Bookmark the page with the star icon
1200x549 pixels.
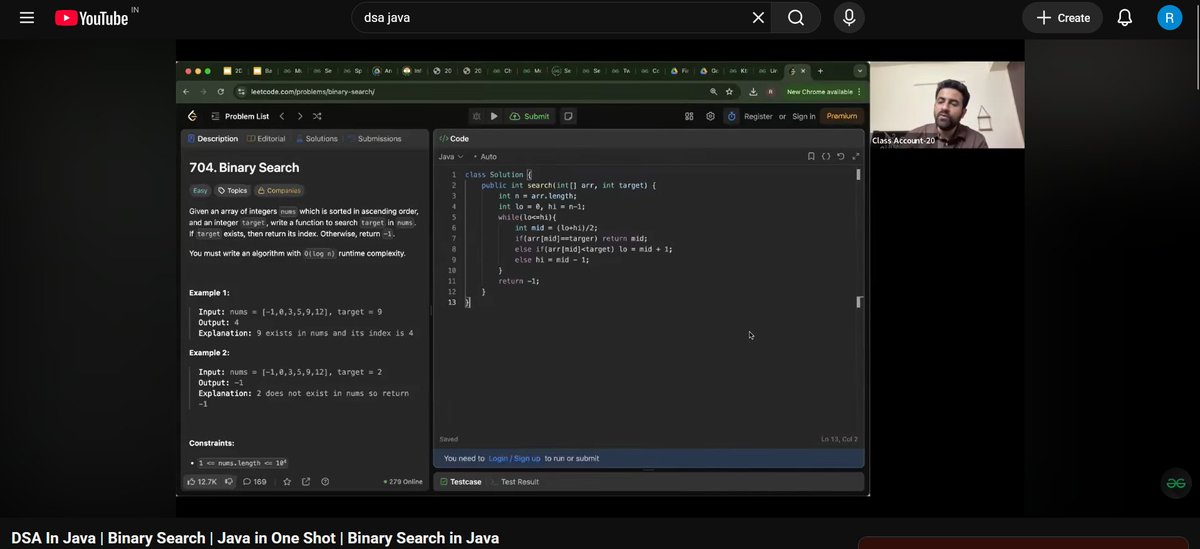[728, 92]
